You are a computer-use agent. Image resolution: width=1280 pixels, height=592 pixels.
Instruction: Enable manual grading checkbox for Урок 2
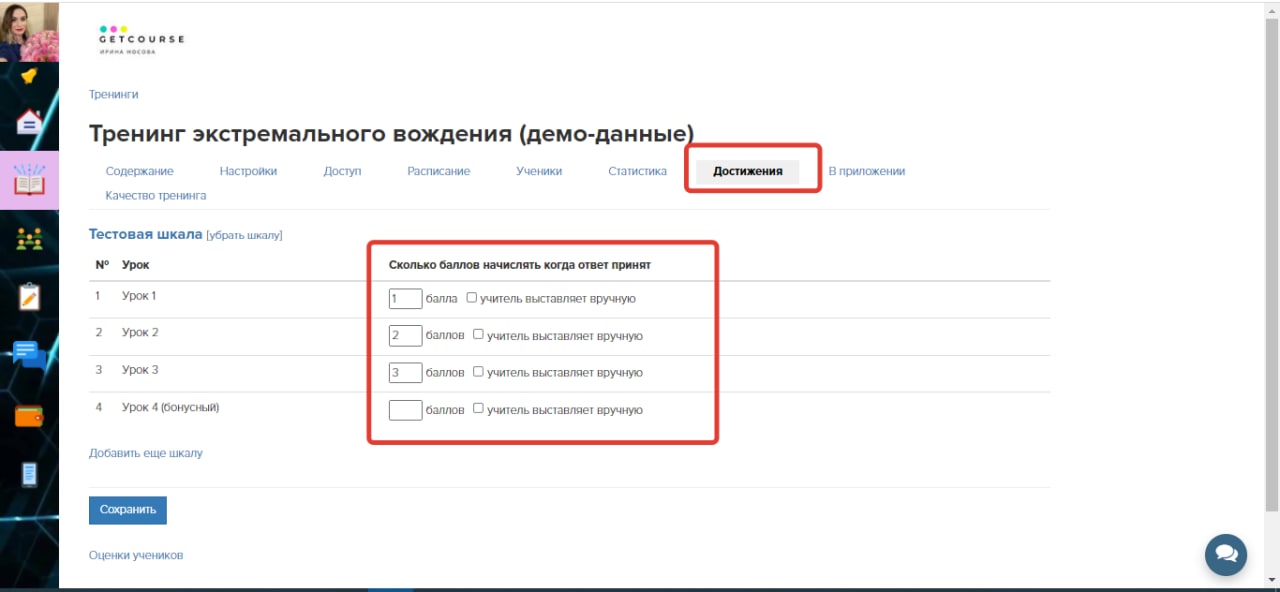(x=478, y=334)
